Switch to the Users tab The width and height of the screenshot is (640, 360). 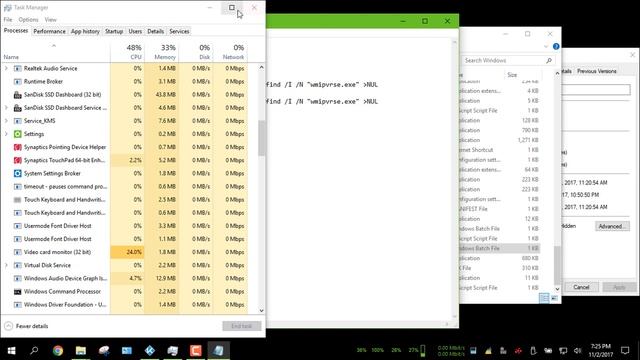(x=135, y=31)
